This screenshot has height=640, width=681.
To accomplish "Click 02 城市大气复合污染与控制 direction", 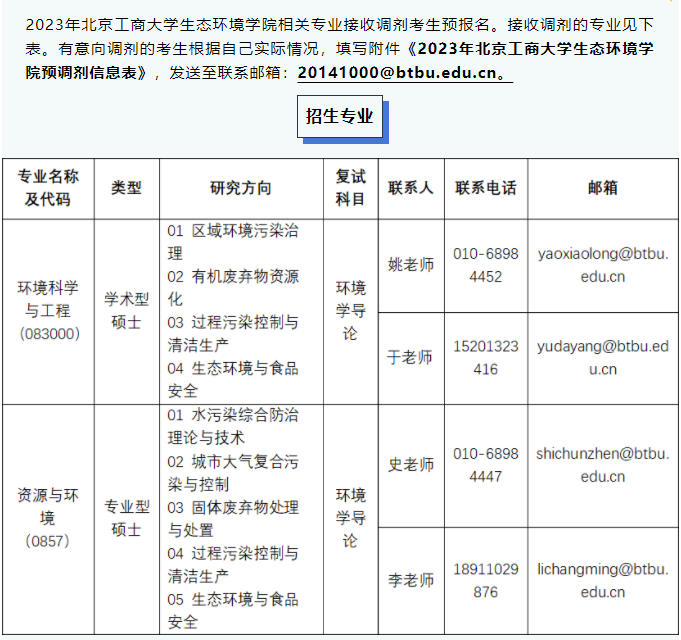I will 233,473.
